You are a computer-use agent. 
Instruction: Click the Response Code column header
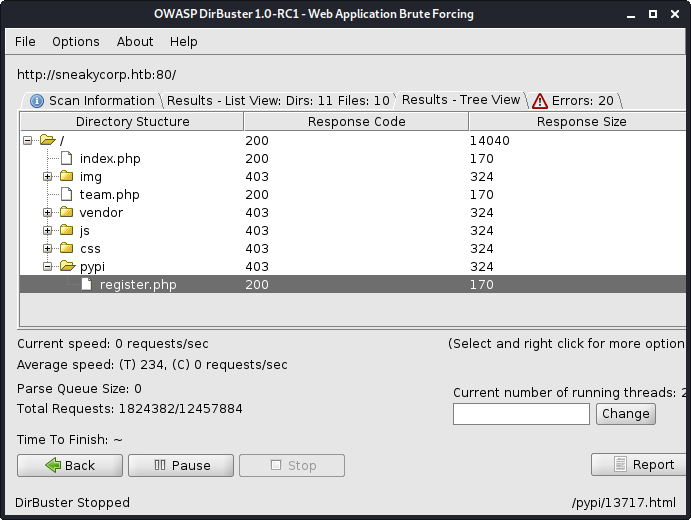[356, 122]
